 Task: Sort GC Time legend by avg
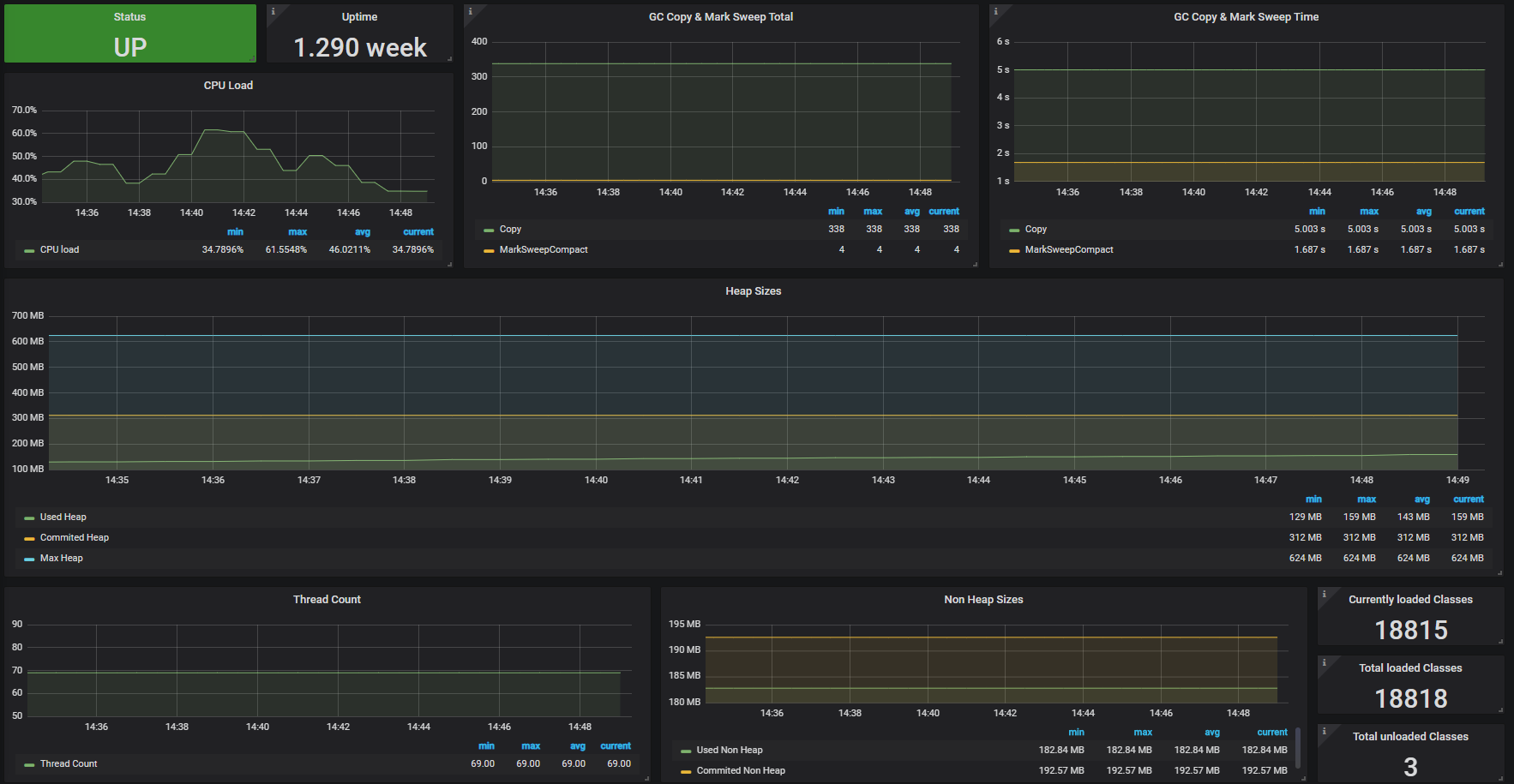(1424, 212)
